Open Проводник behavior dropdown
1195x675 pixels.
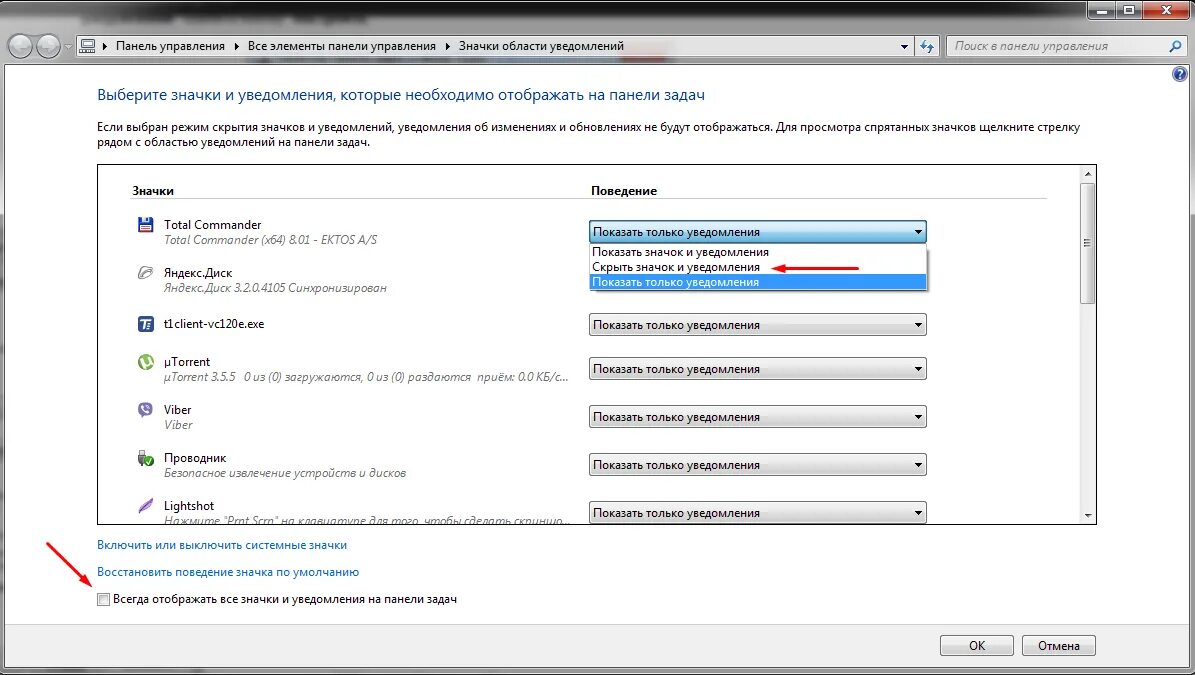(758, 465)
